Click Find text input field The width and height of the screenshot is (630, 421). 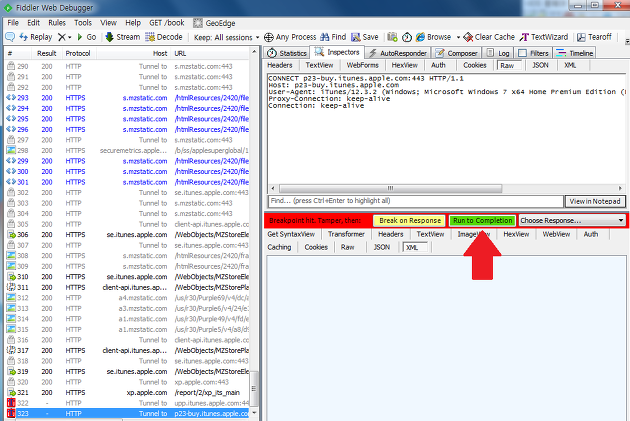tap(415, 201)
